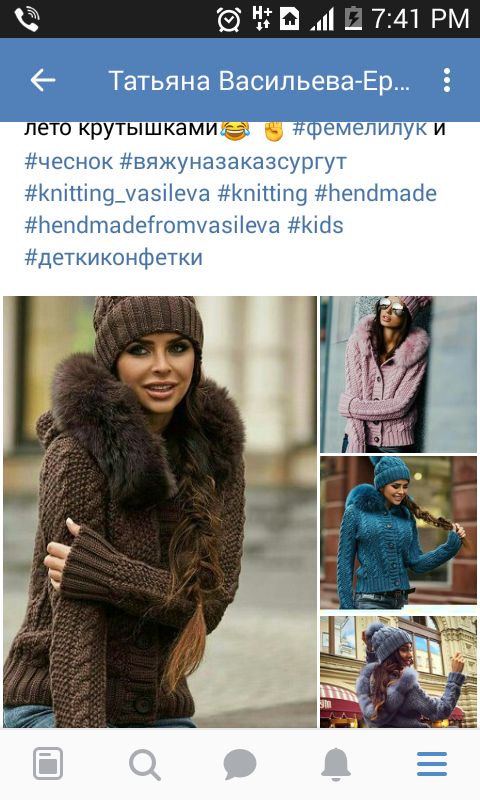This screenshot has width=480, height=800.
Task: Tap the phone call status icon
Action: [x=27, y=19]
